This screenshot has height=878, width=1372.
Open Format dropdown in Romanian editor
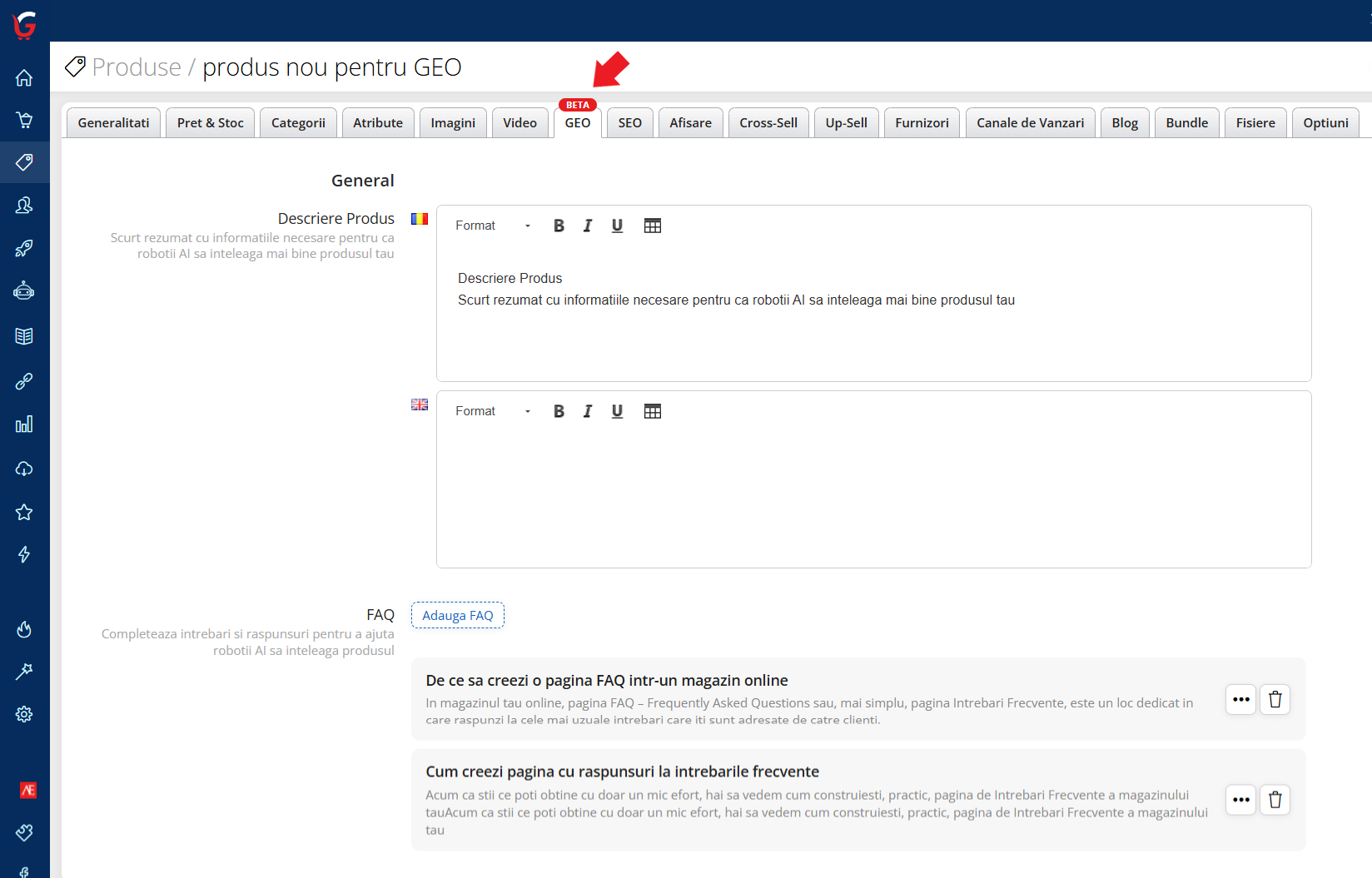pyautogui.click(x=492, y=226)
